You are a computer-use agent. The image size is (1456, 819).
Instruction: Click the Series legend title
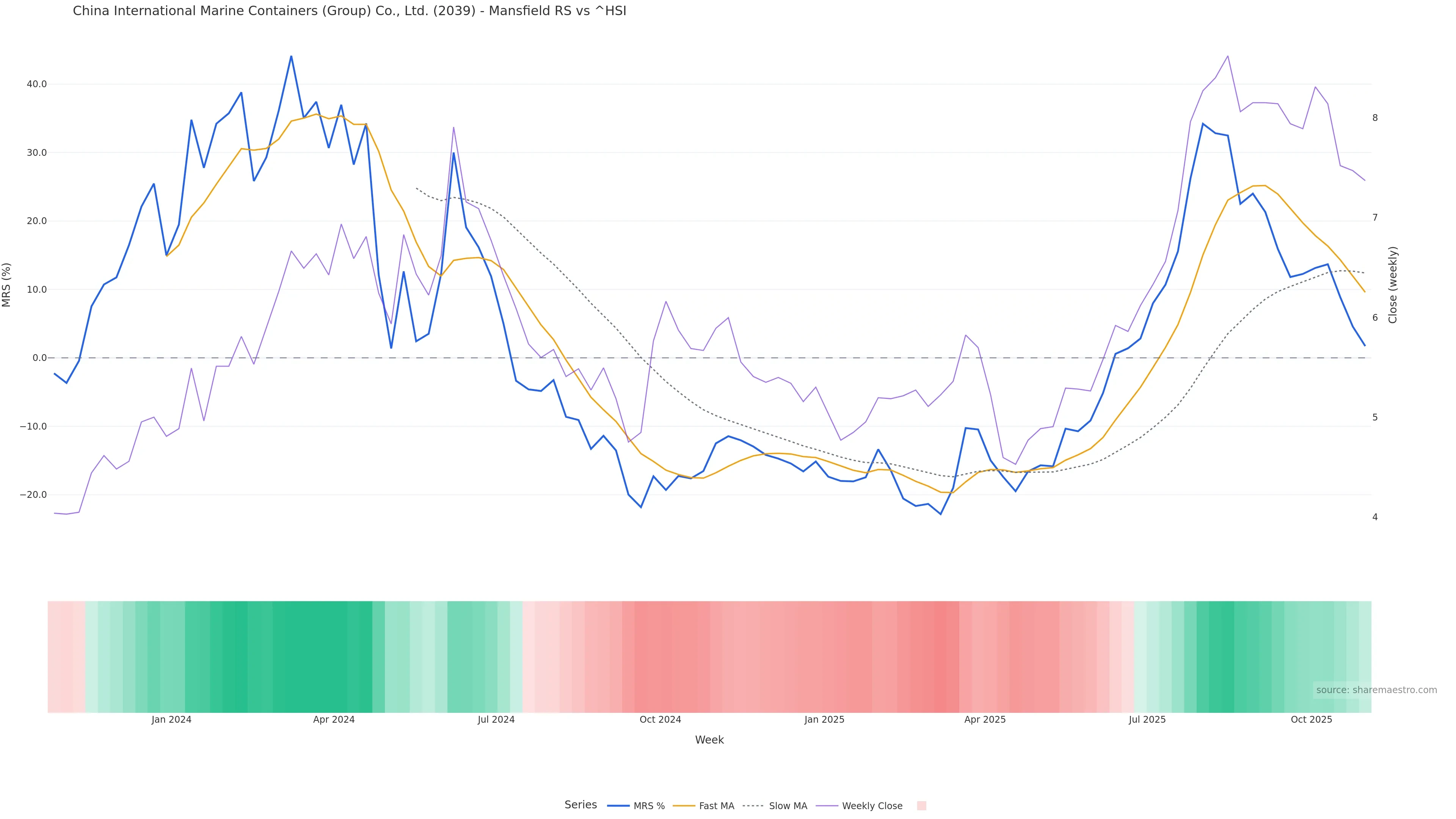[581, 804]
